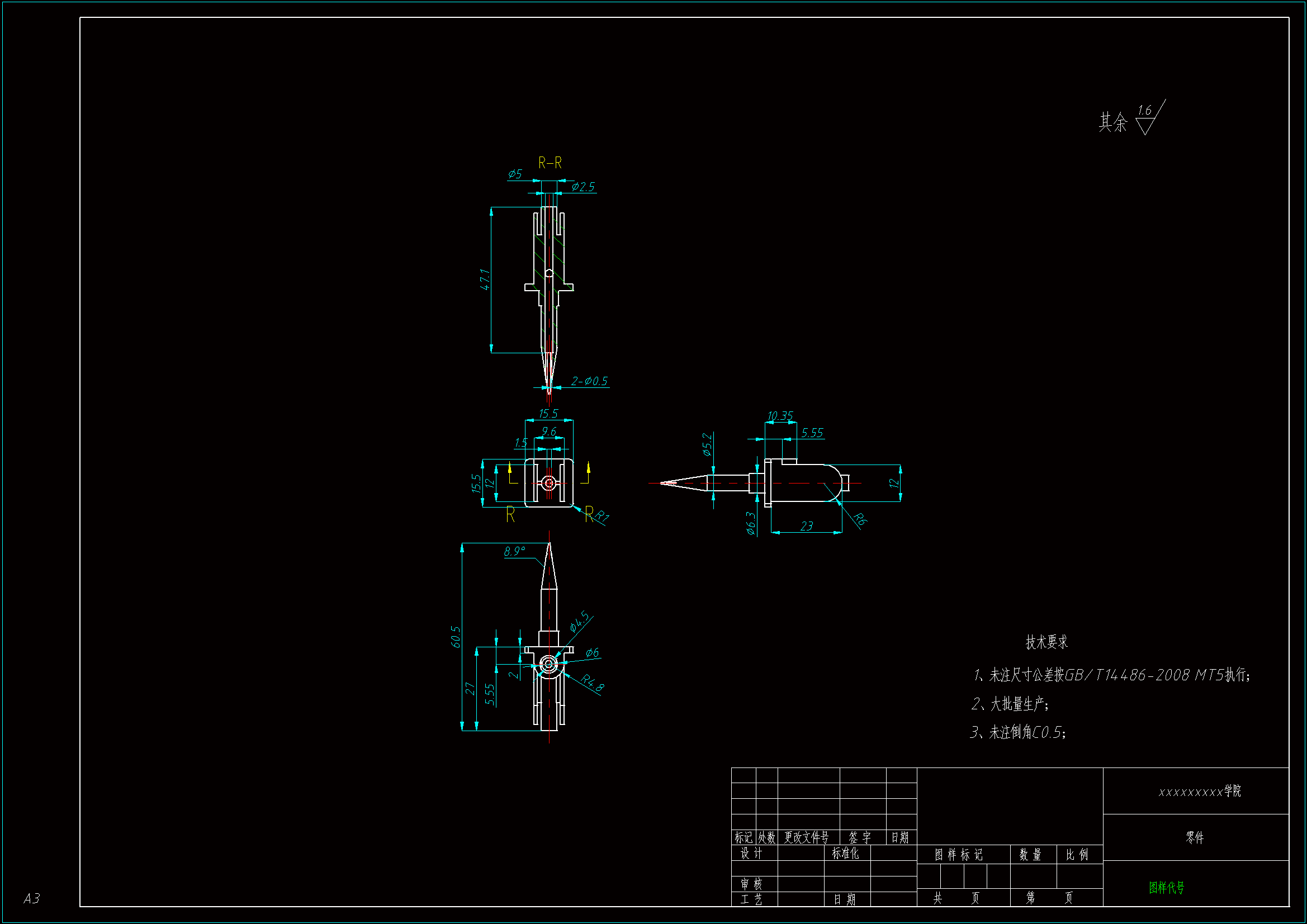Screen dimensions: 1307x924
Task: Click the xxxxxxxxx学院 title block cell
Action: coord(1200,792)
